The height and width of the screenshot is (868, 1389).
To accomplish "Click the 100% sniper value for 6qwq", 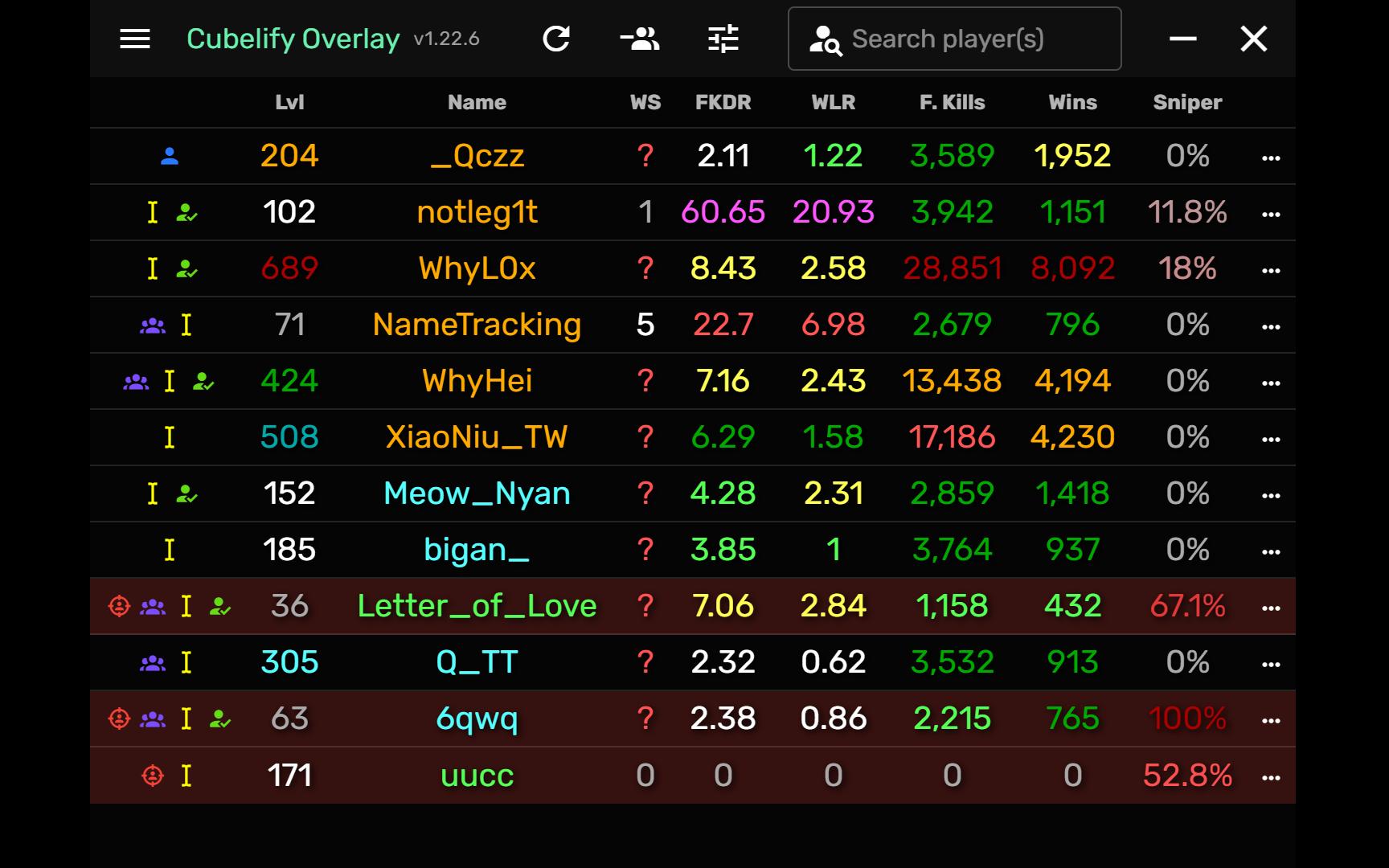I will [x=1187, y=719].
